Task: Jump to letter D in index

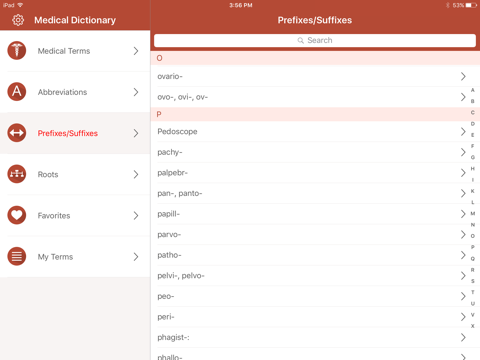Action: click(473, 124)
